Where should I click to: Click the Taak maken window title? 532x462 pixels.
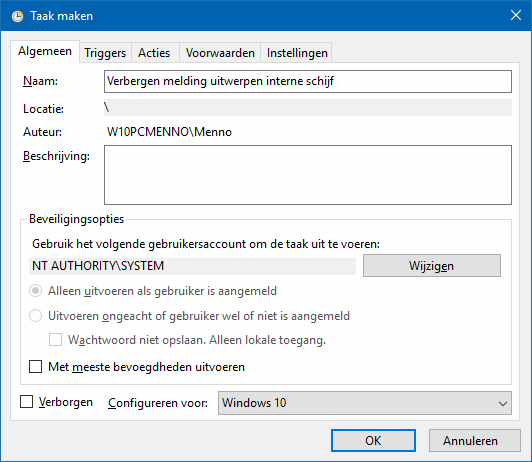(x=61, y=16)
